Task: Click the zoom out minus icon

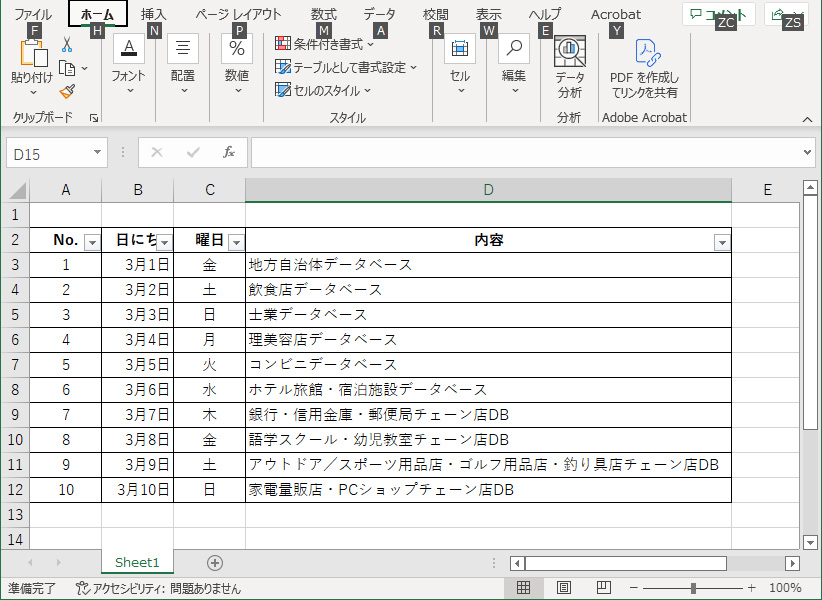Action: tap(634, 588)
